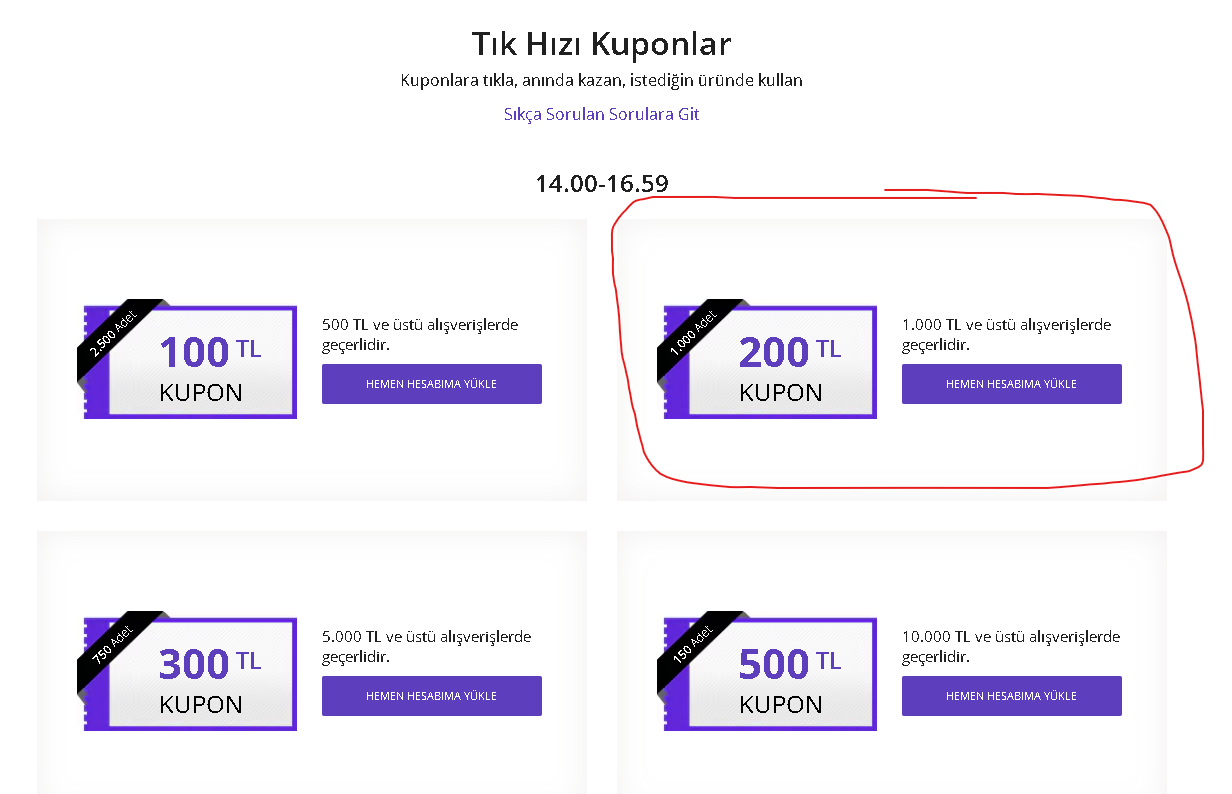Click the "1.000 Adet" black ribbon
The height and width of the screenshot is (794, 1232).
[x=694, y=333]
